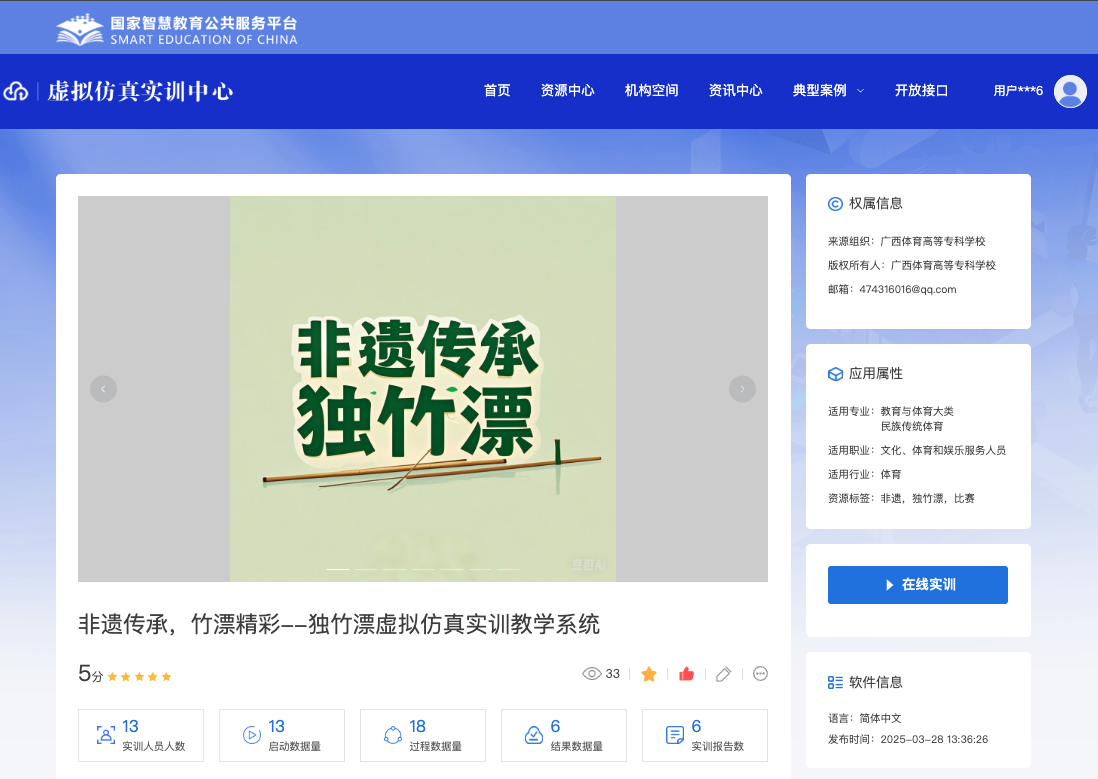Screen dimensions: 1098x779
Task: Click the 过程数据量 cycle icon
Action: (x=393, y=736)
